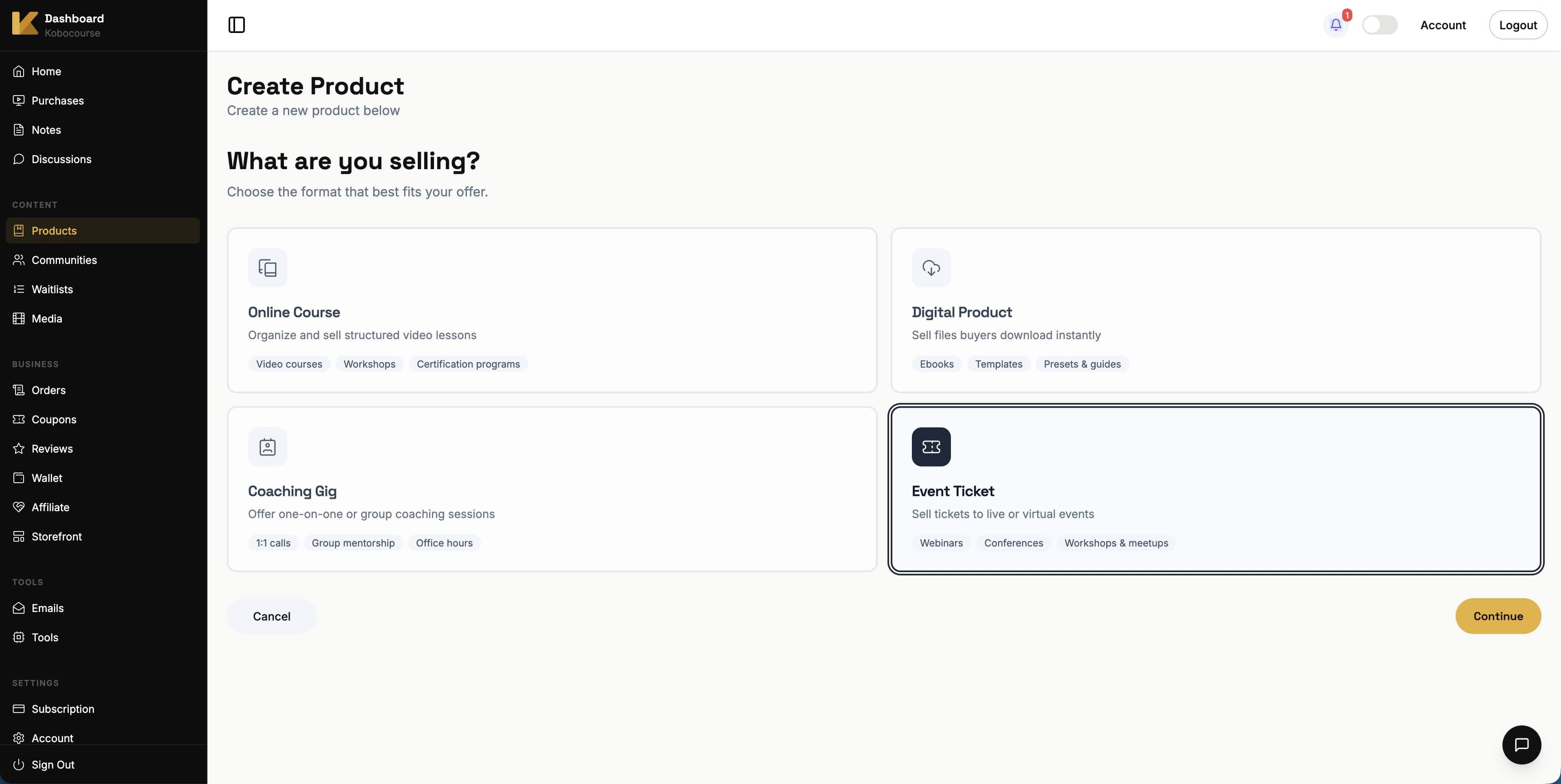Click the Wallet icon in sidebar
The image size is (1561, 784).
[x=19, y=478]
